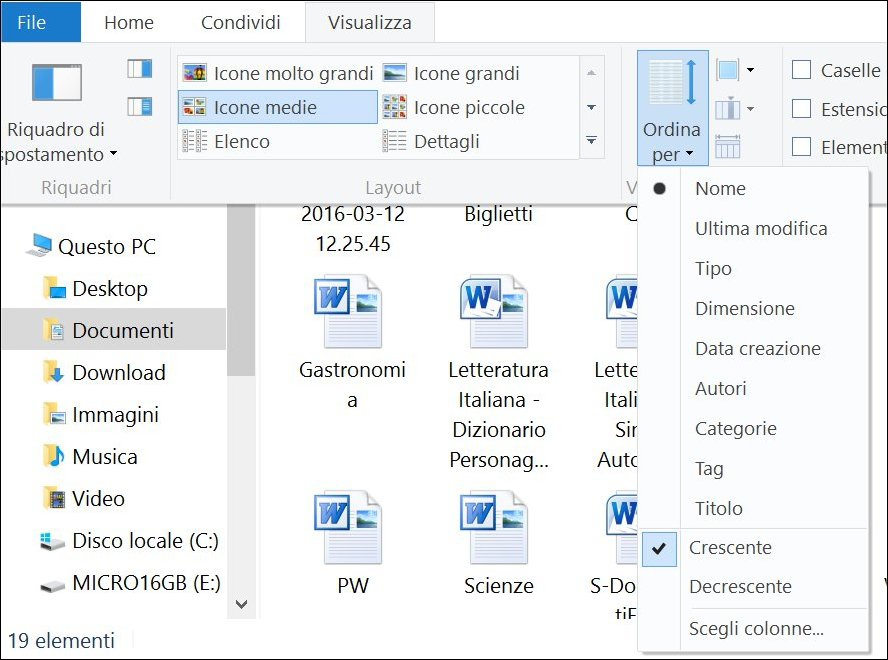Viewport: 888px width, 660px height.
Task: Open the Ordina per dropdown
Action: [672, 141]
